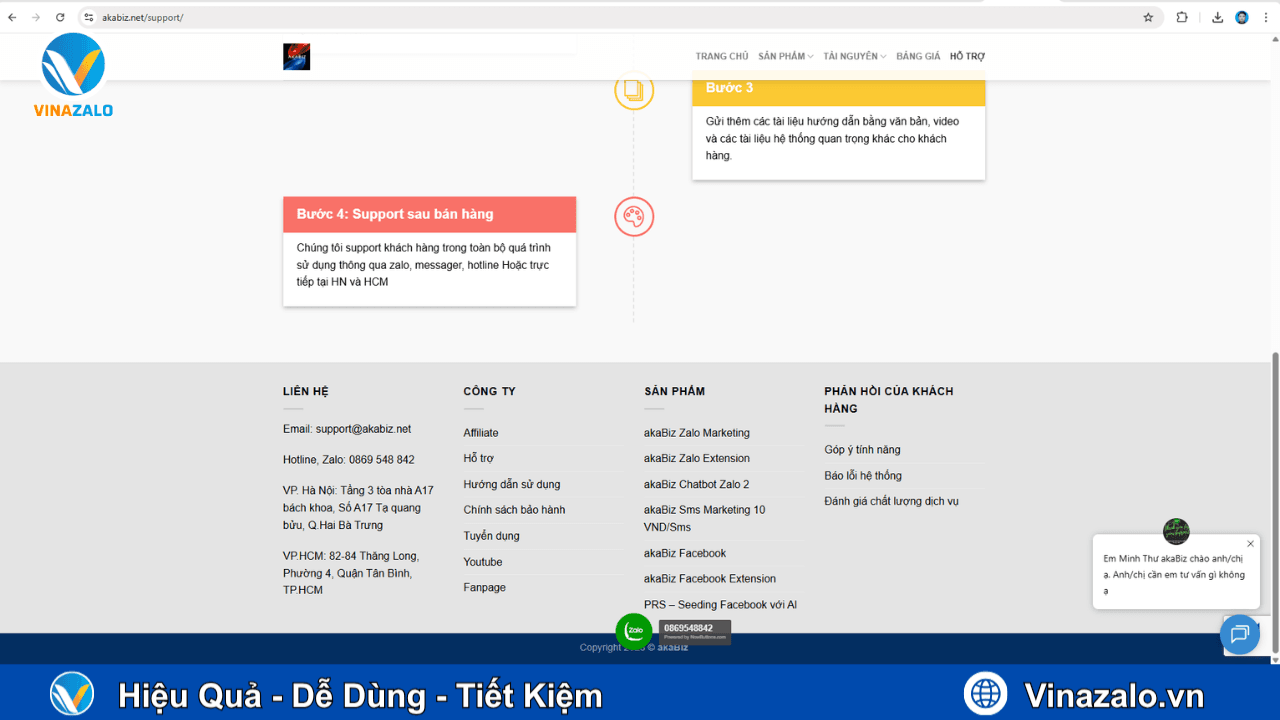
Task: Click the Hướng dẫn sử dụng link
Action: [x=511, y=484]
